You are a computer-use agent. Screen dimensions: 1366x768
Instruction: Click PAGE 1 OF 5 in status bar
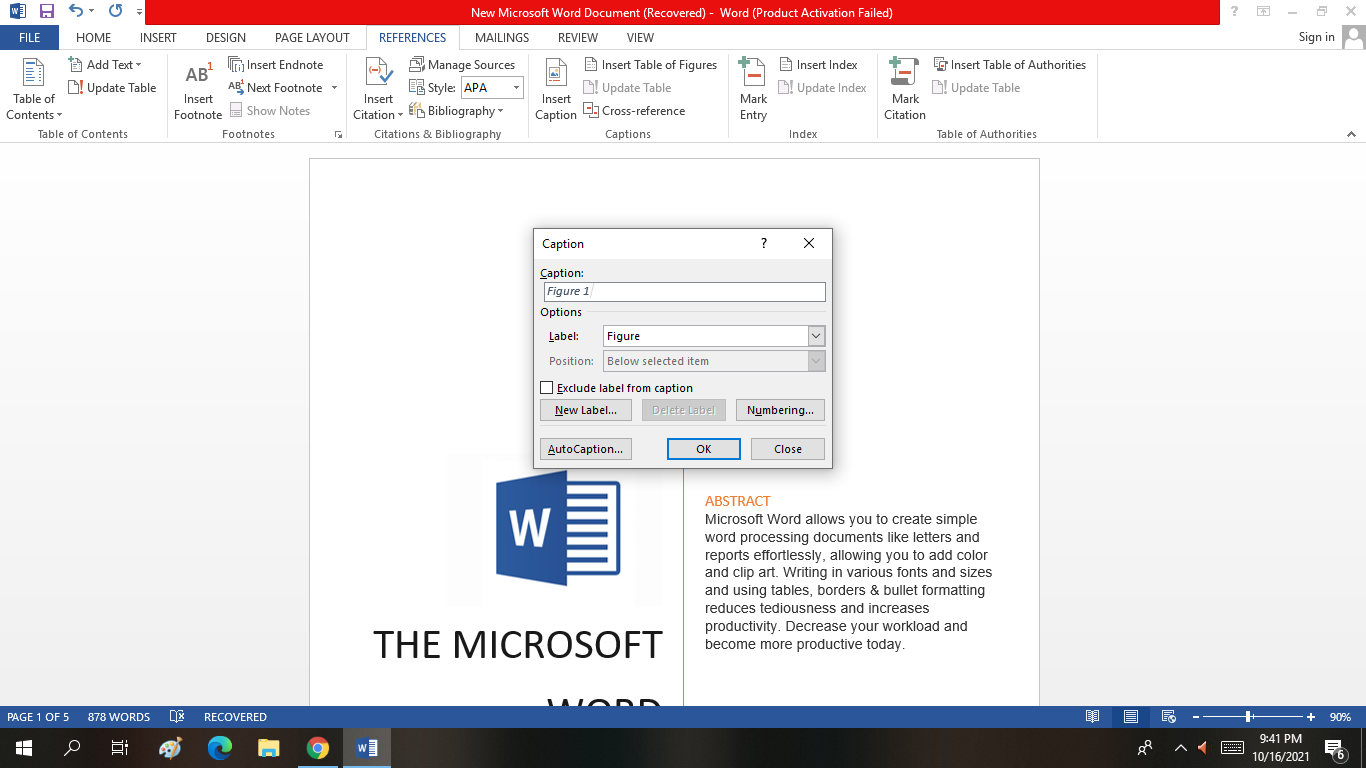pyautogui.click(x=38, y=717)
